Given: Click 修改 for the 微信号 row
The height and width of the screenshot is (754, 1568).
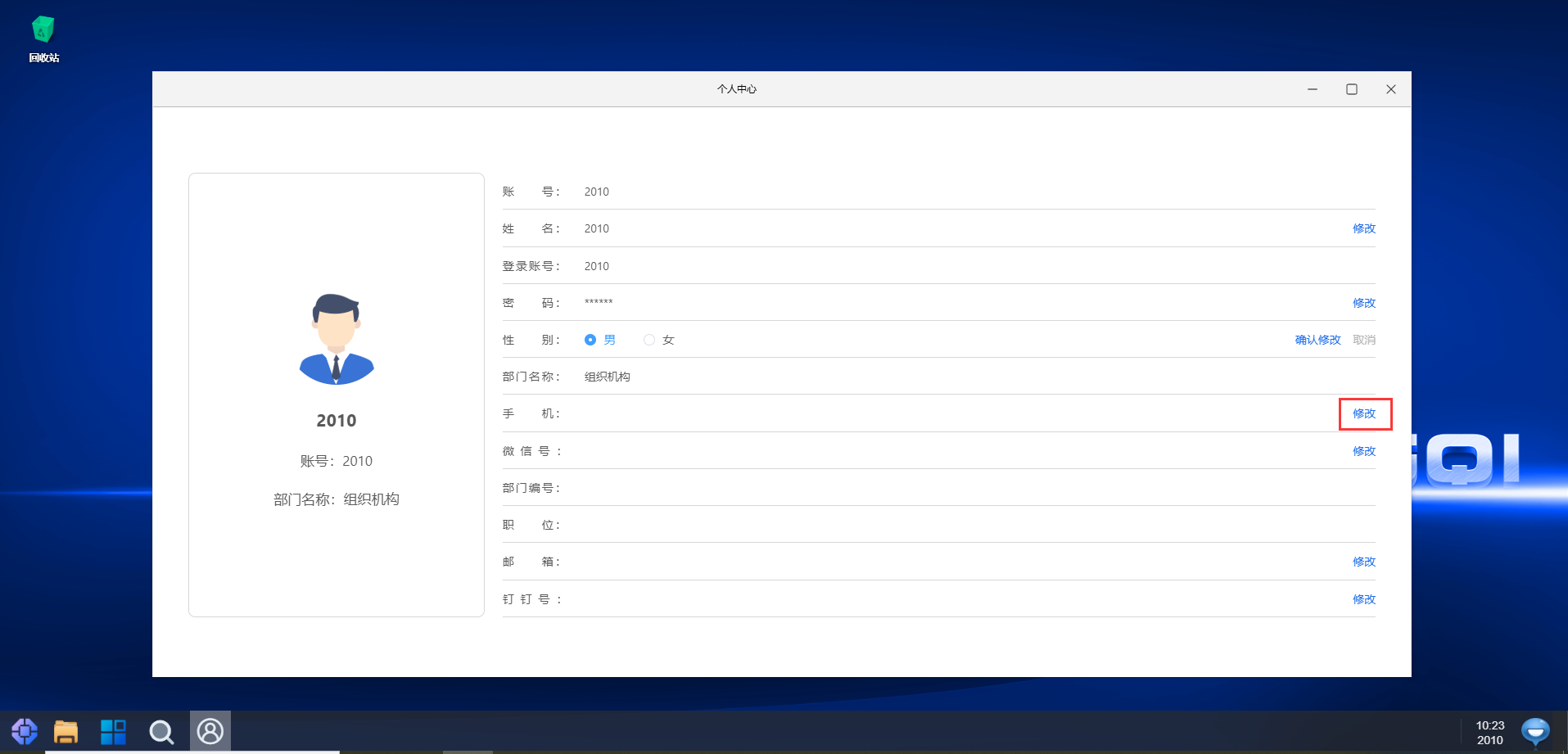Looking at the screenshot, I should (1364, 451).
